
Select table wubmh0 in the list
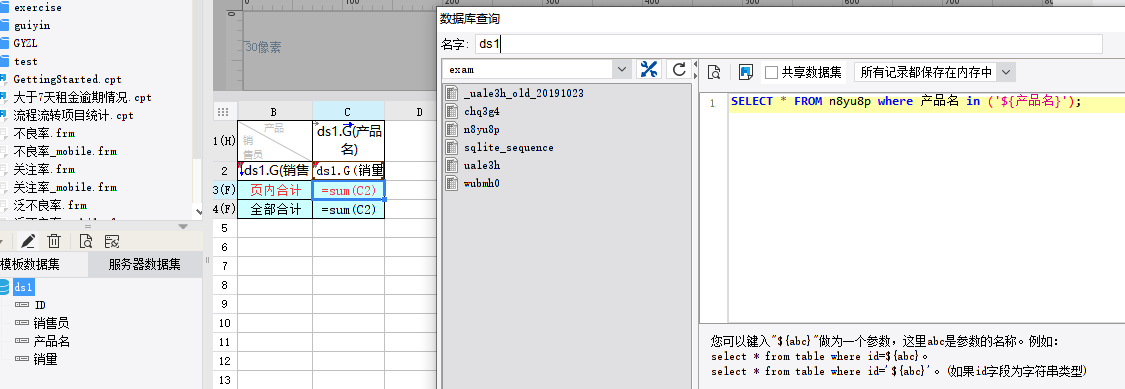(x=481, y=183)
